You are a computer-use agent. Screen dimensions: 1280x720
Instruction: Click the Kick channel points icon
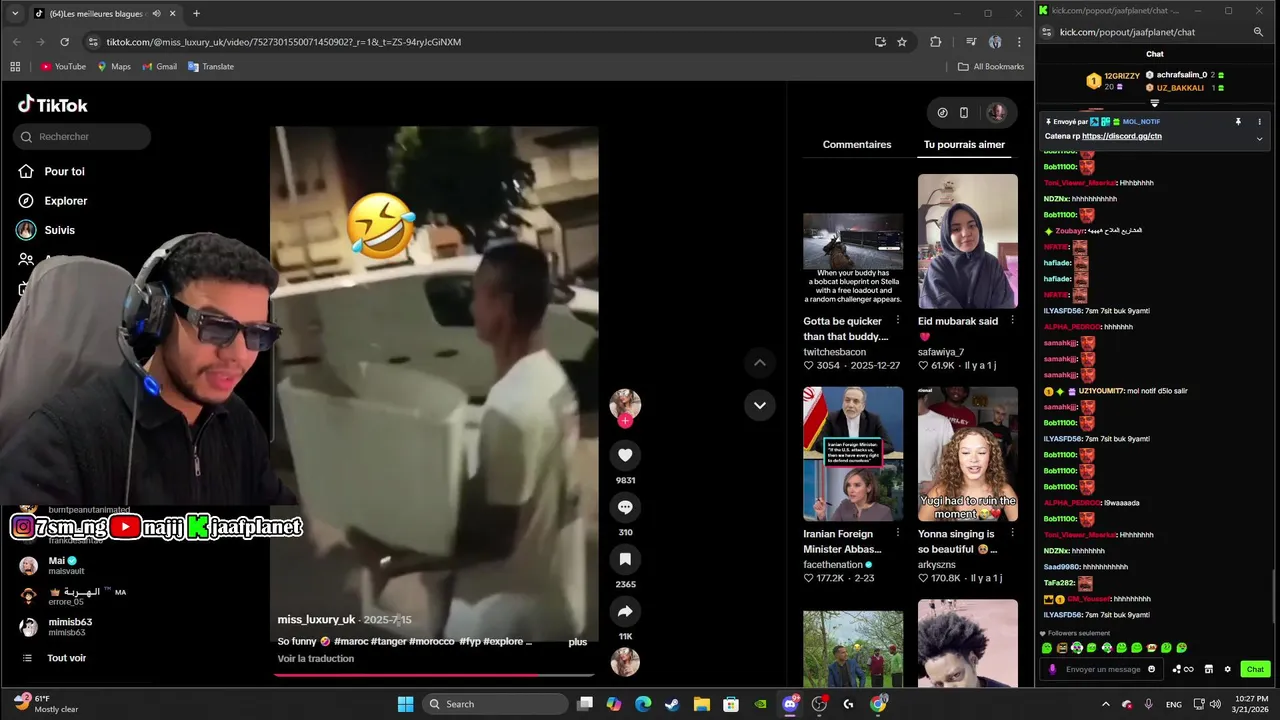click(1182, 669)
